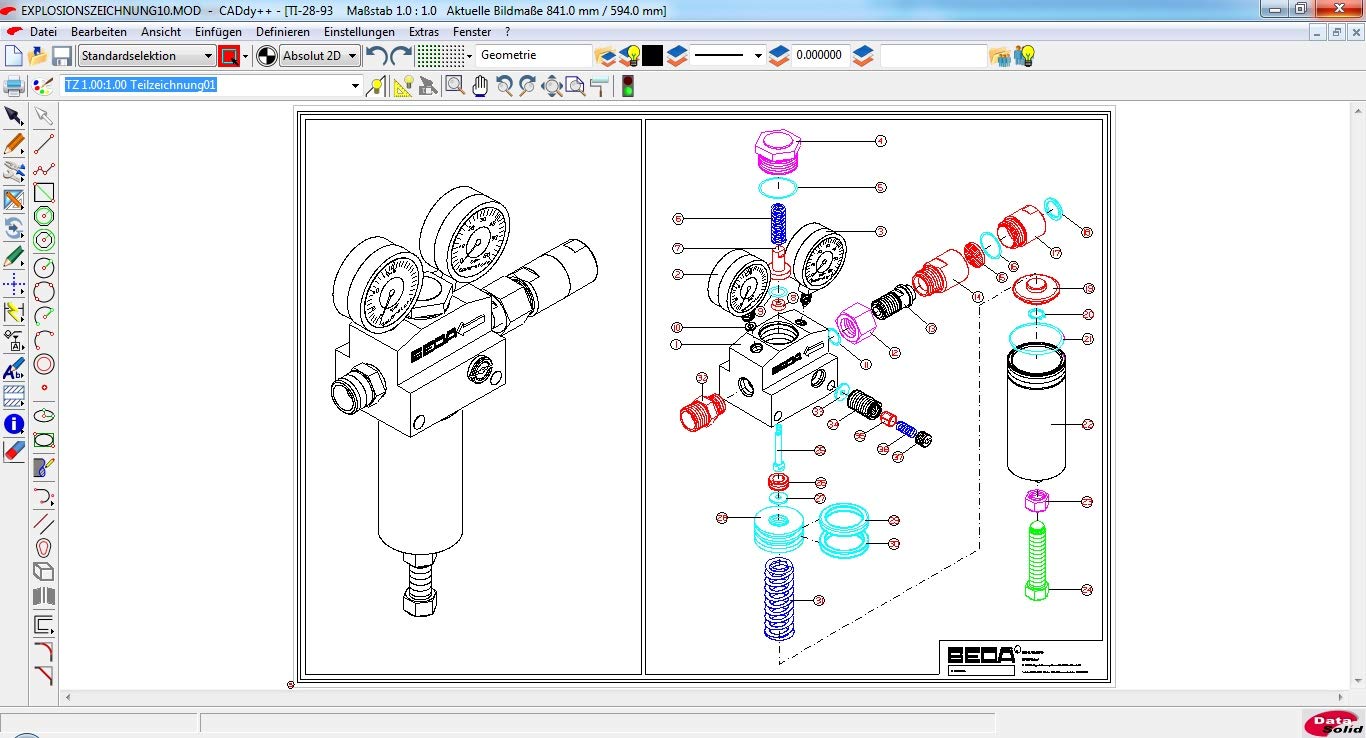Select the 3D box tool
The width and height of the screenshot is (1366, 738).
44,572
